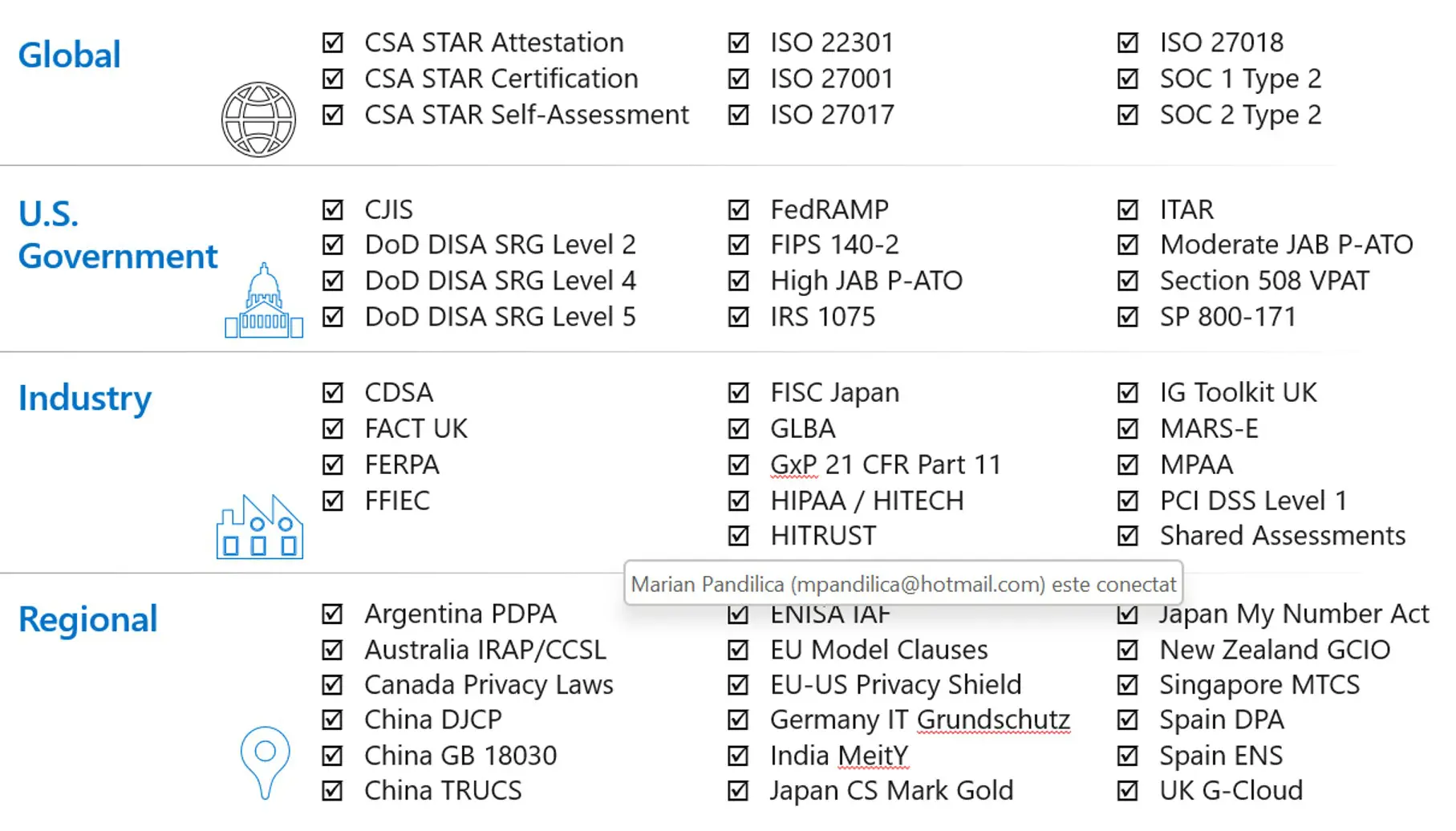Click the factory industry icon
Image resolution: width=1456 pixels, height=831 pixels.
click(260, 526)
